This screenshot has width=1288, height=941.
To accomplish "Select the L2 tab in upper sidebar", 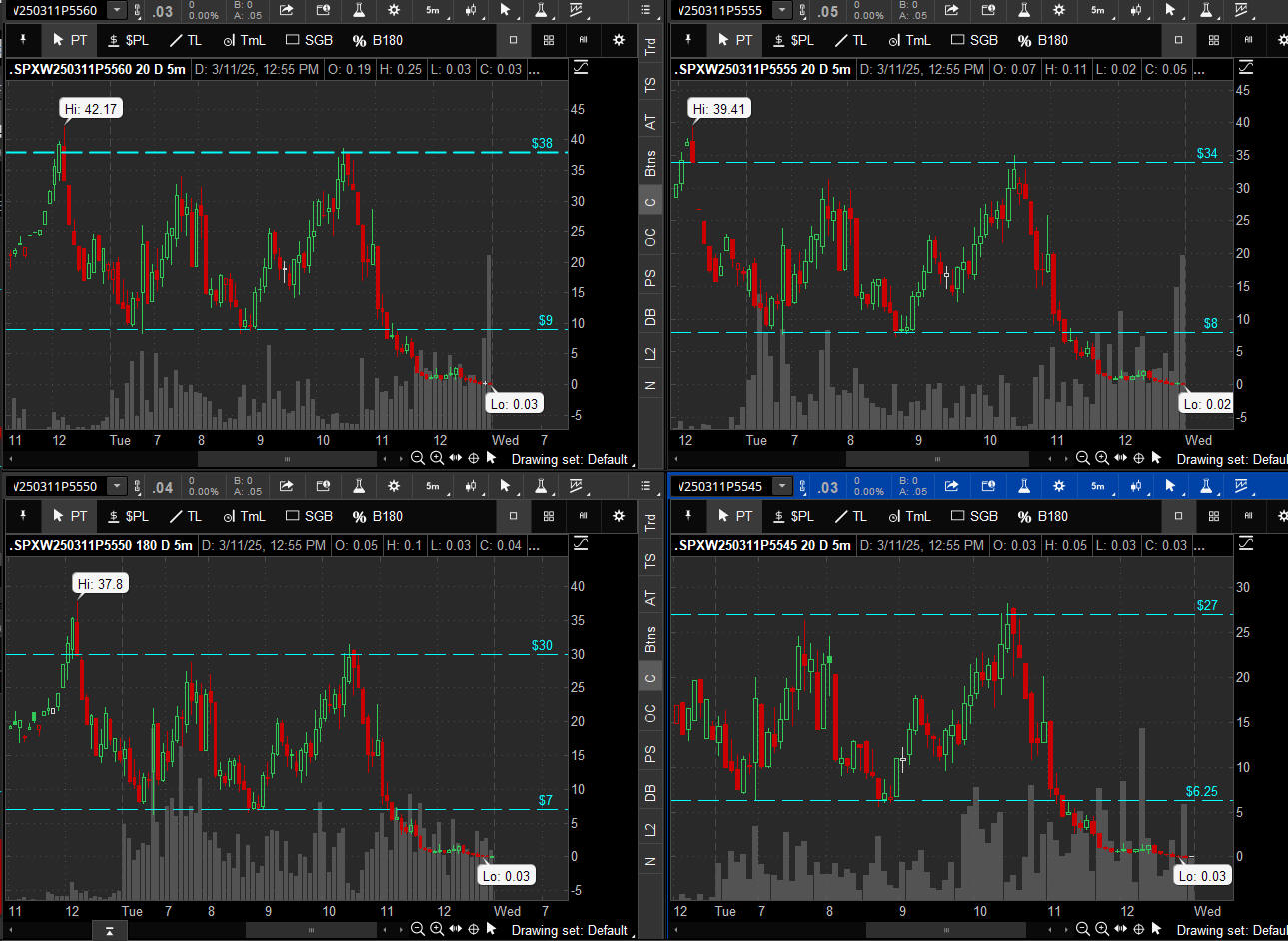I will click(650, 353).
